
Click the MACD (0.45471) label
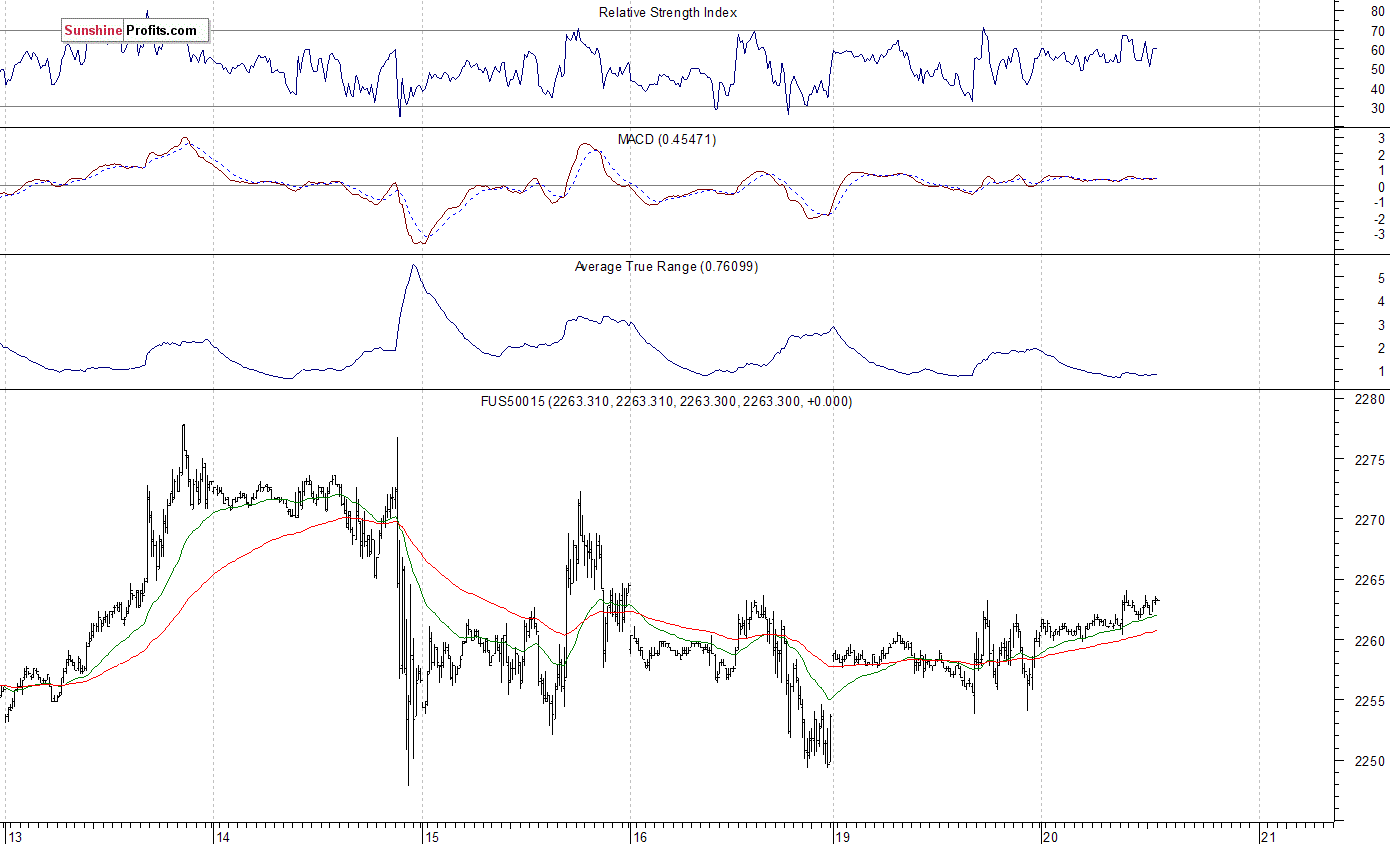click(666, 140)
